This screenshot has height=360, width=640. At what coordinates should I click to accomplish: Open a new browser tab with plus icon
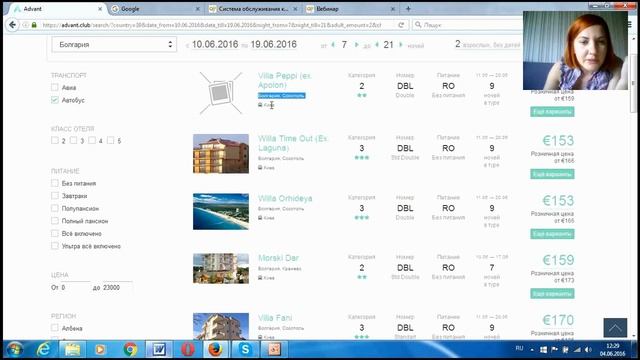408,9
